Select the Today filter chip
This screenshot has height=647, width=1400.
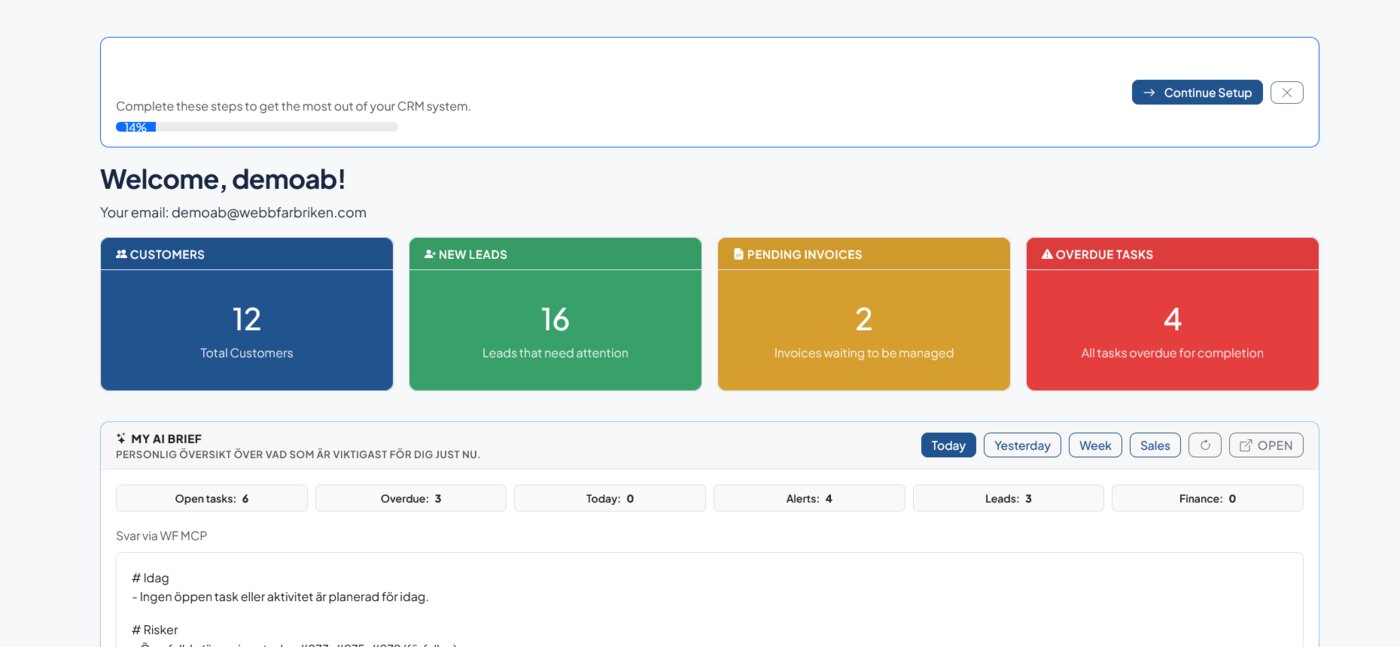[948, 445]
